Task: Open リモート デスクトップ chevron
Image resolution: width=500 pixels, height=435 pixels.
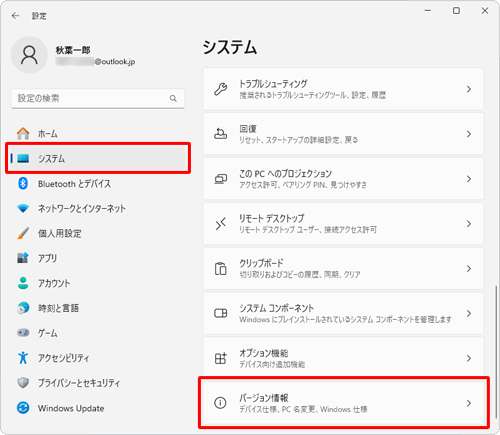Action: (x=469, y=224)
